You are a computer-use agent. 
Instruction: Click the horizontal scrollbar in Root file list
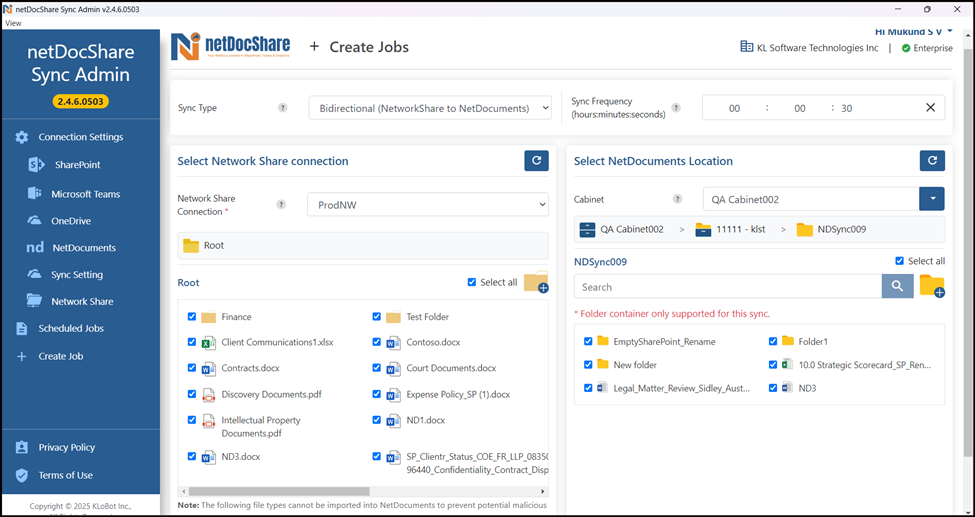[279, 491]
